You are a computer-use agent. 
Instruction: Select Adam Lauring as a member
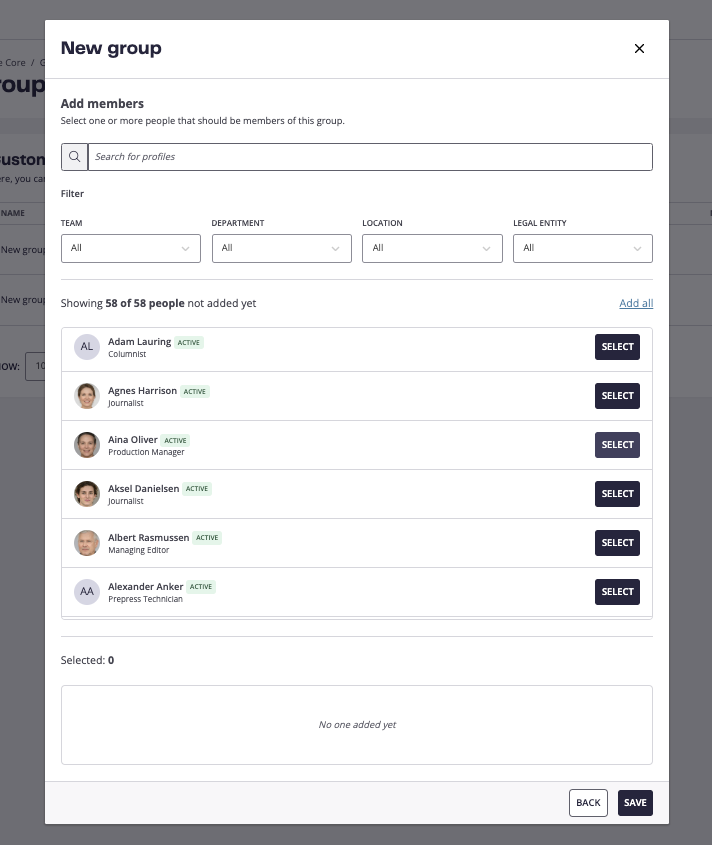617,347
